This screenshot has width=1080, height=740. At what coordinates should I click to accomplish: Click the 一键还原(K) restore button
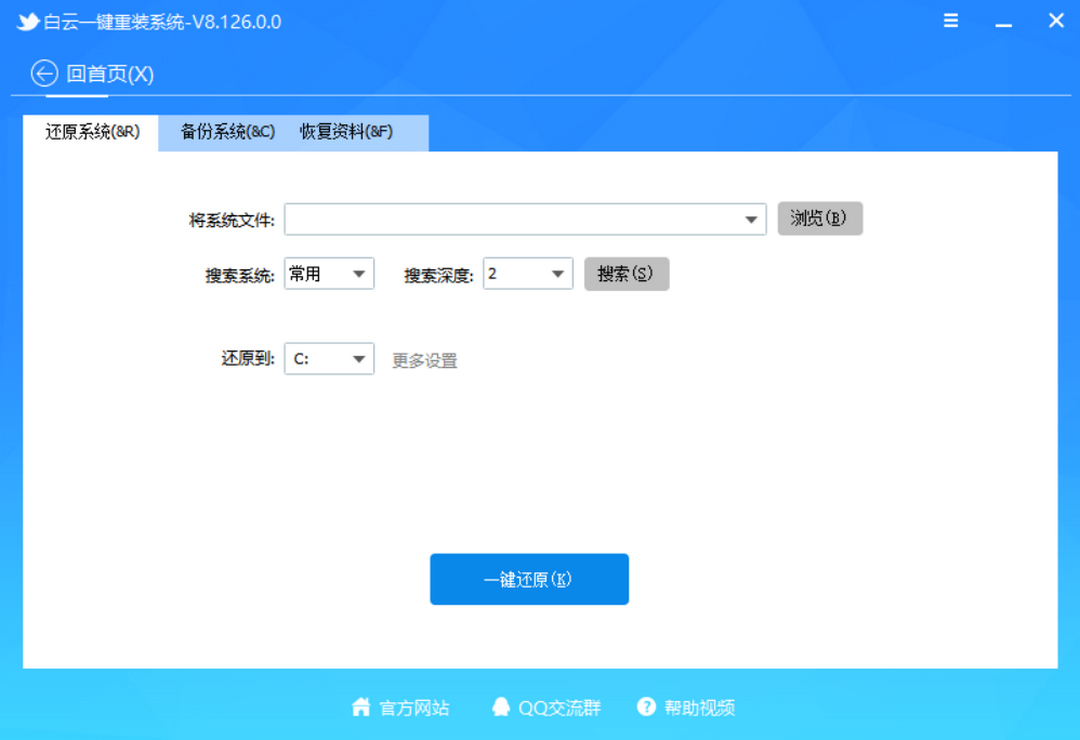click(529, 578)
